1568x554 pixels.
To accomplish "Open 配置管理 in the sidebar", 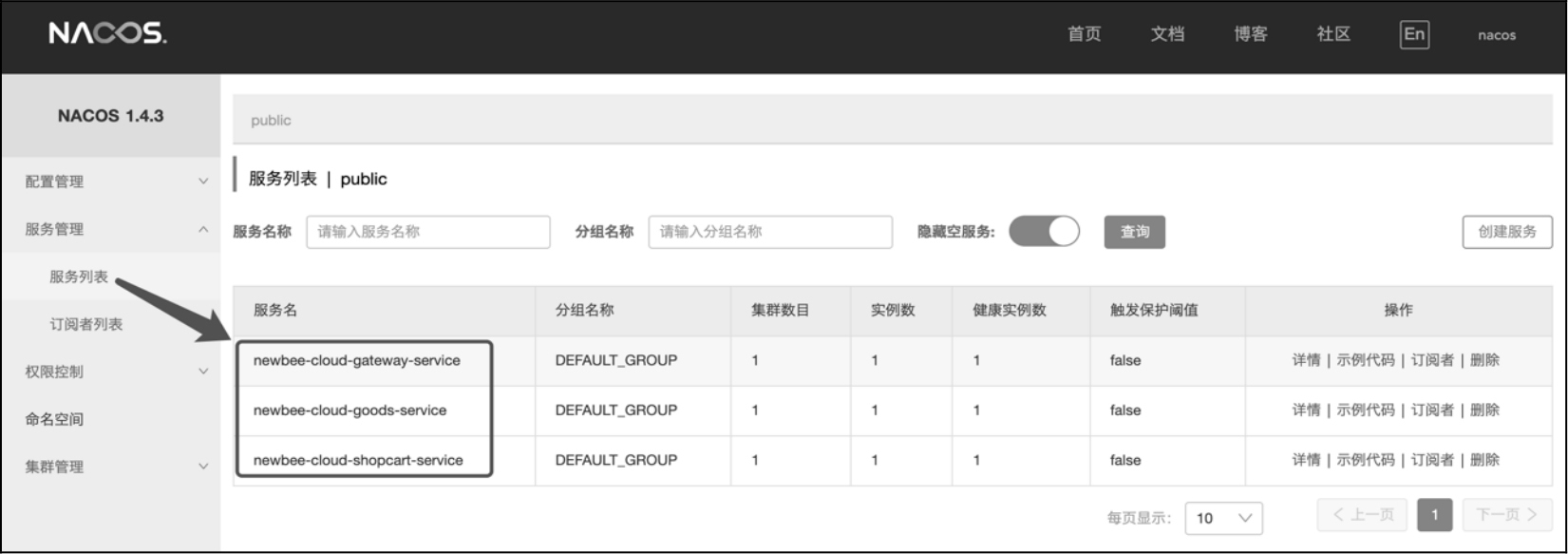I will (x=54, y=181).
